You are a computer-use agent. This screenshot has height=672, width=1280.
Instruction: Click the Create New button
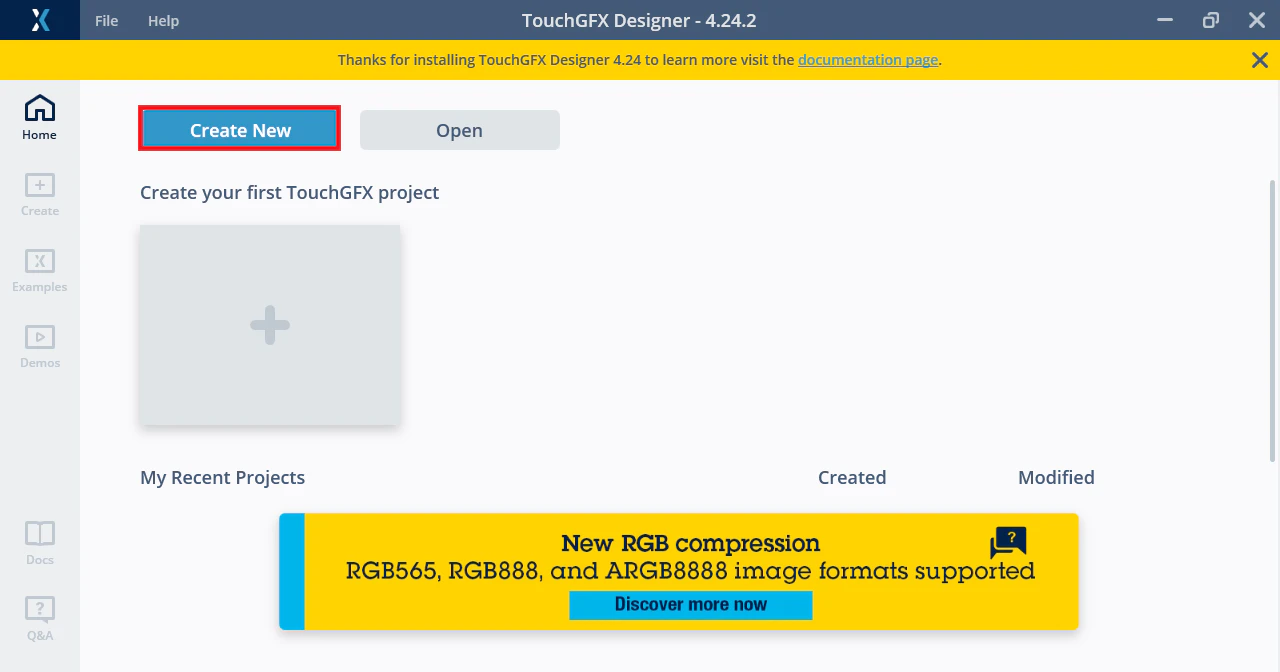click(240, 130)
